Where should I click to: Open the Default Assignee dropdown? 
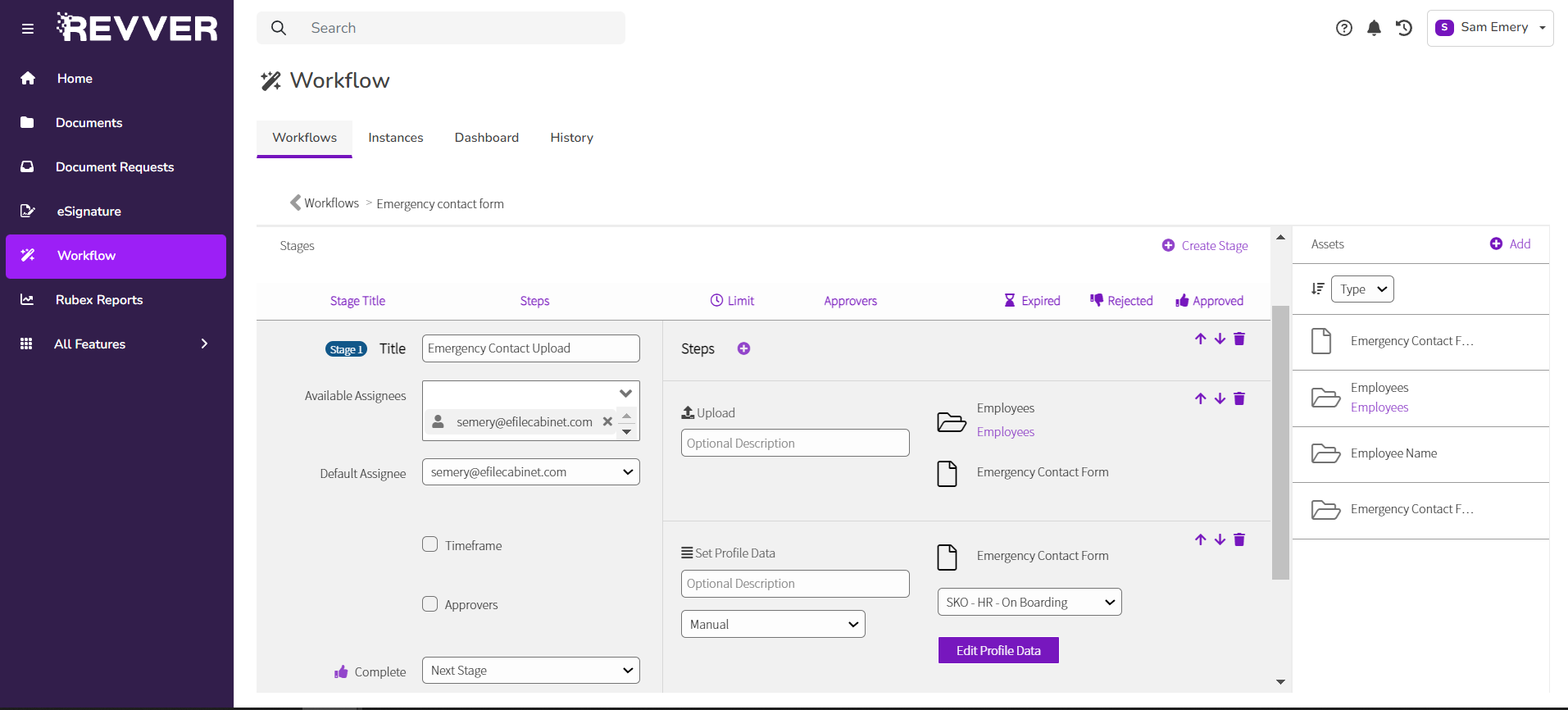tap(530, 472)
